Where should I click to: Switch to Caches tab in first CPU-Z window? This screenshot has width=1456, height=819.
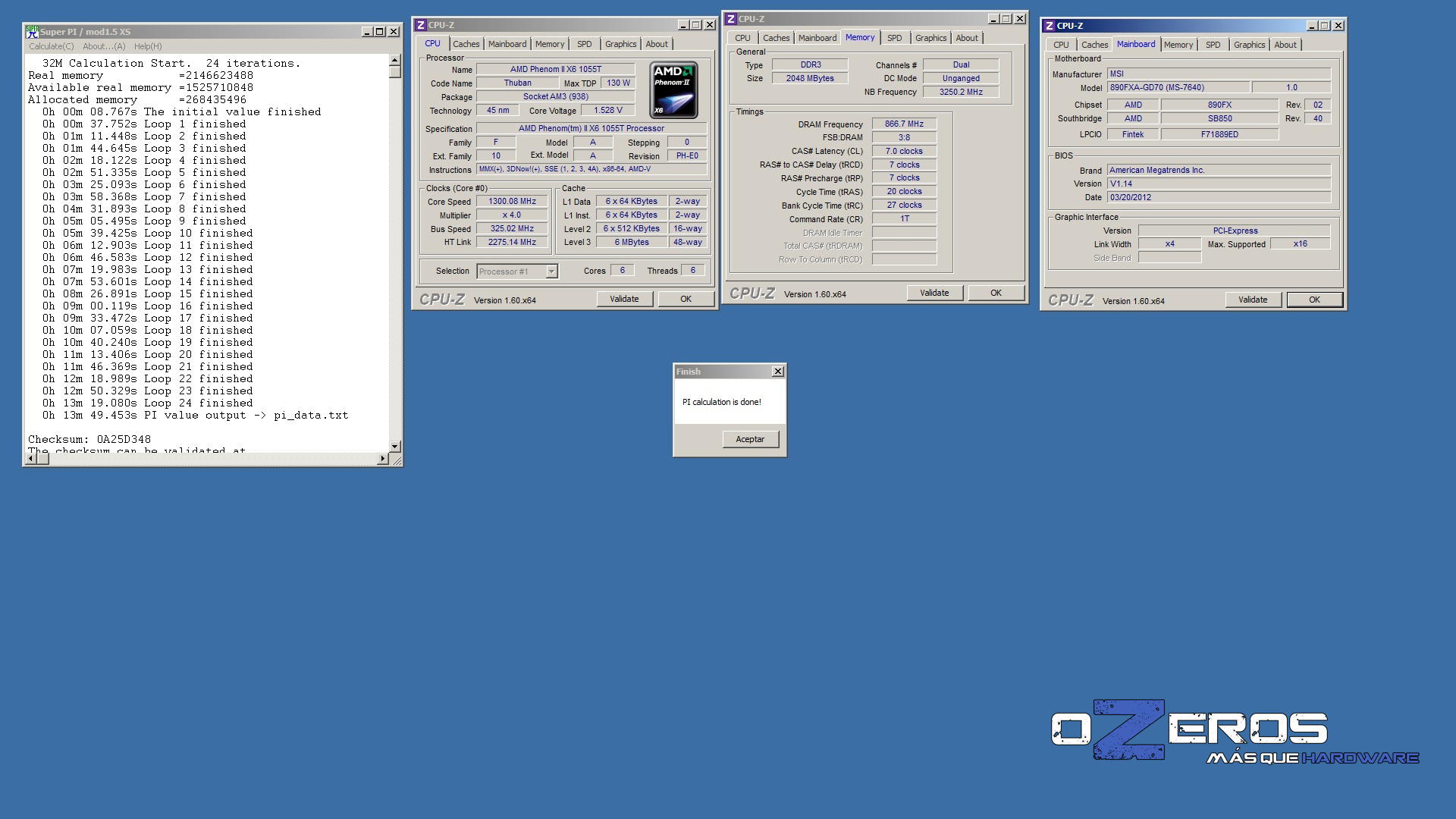pos(466,44)
